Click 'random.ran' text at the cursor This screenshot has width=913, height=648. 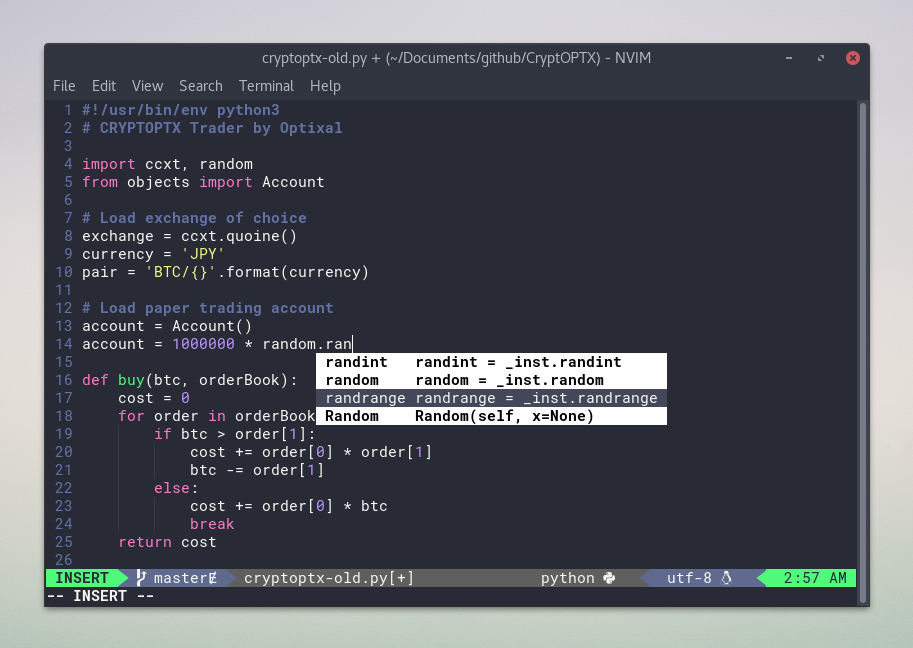click(307, 344)
